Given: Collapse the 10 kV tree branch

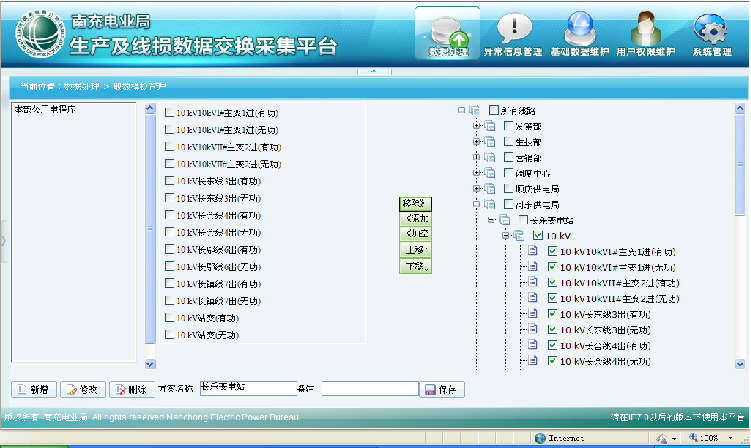Looking at the screenshot, I should coord(506,235).
